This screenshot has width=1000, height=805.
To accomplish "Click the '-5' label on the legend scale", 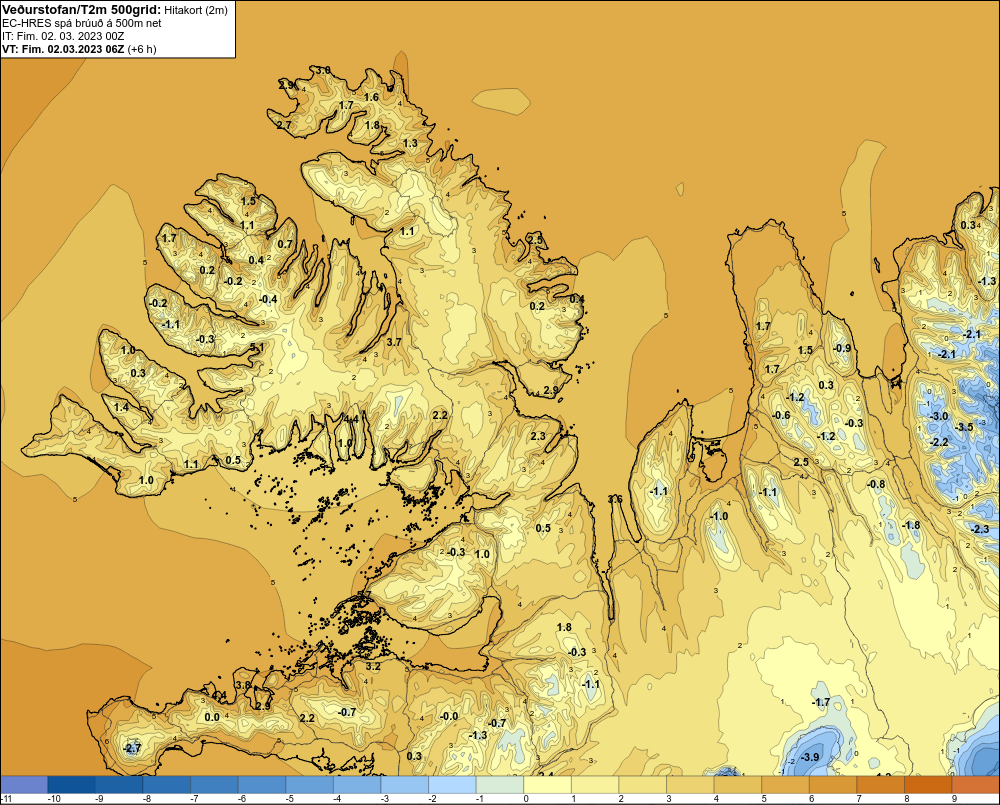I will click(x=290, y=799).
